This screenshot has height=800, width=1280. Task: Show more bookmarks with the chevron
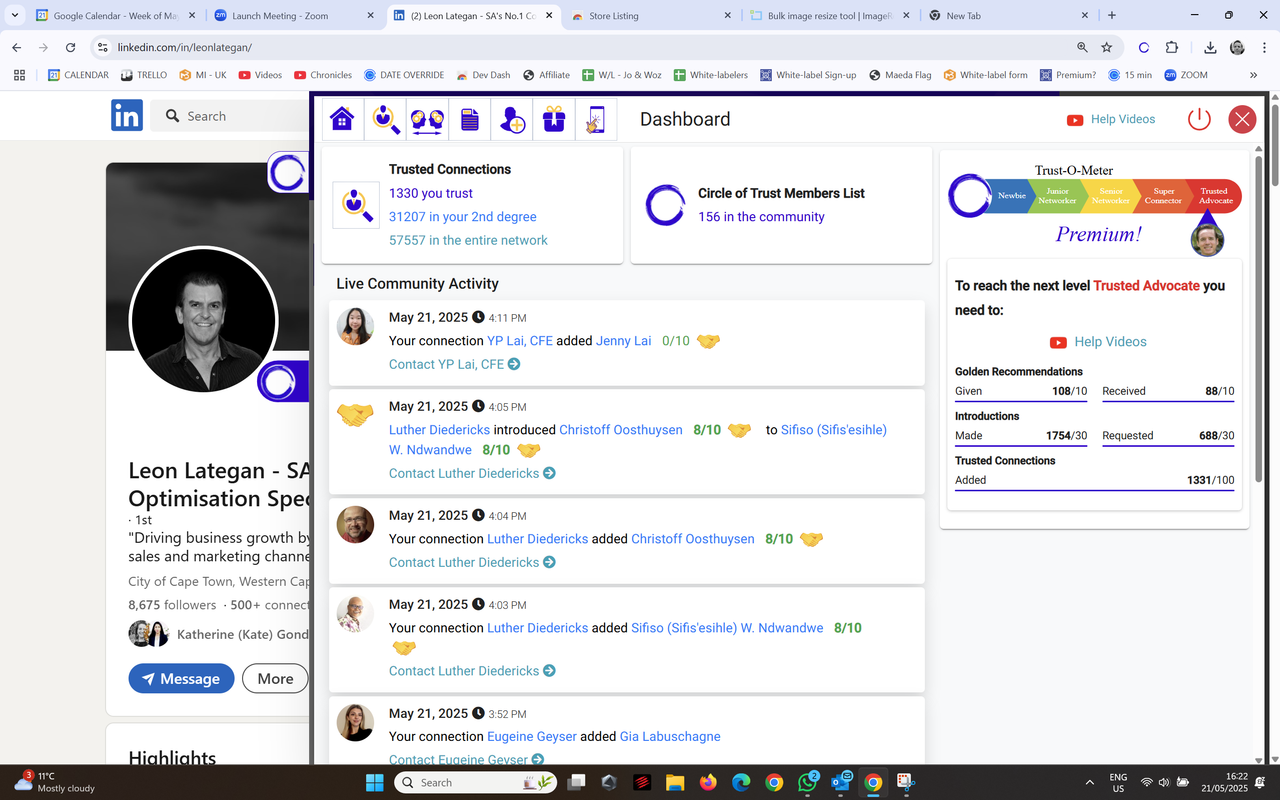coord(1253,75)
